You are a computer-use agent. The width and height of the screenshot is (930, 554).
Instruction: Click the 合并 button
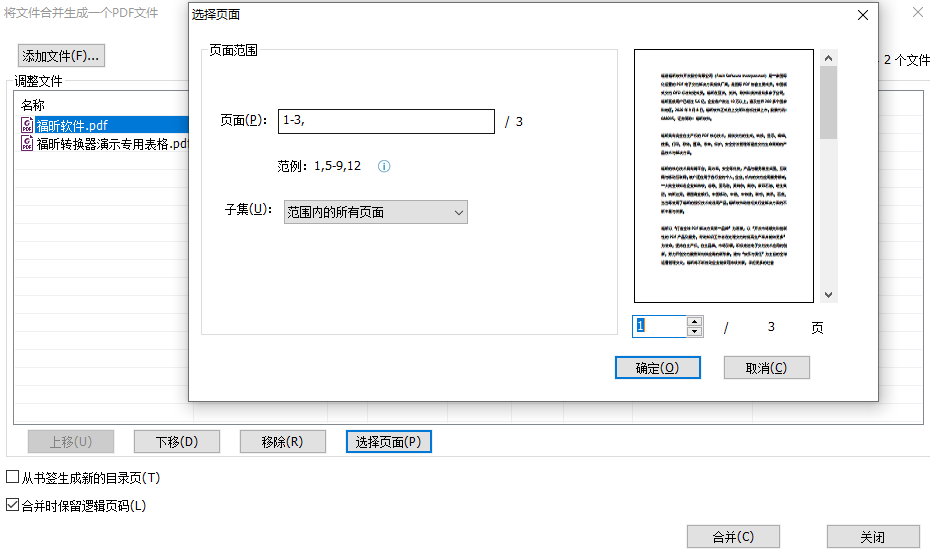(733, 537)
